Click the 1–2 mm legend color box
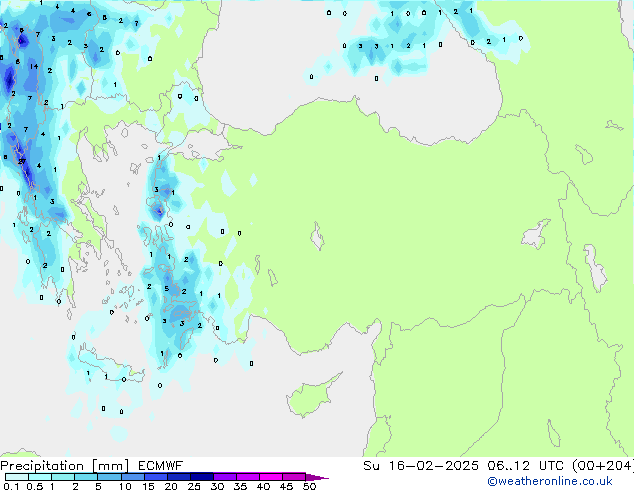 tap(63, 477)
